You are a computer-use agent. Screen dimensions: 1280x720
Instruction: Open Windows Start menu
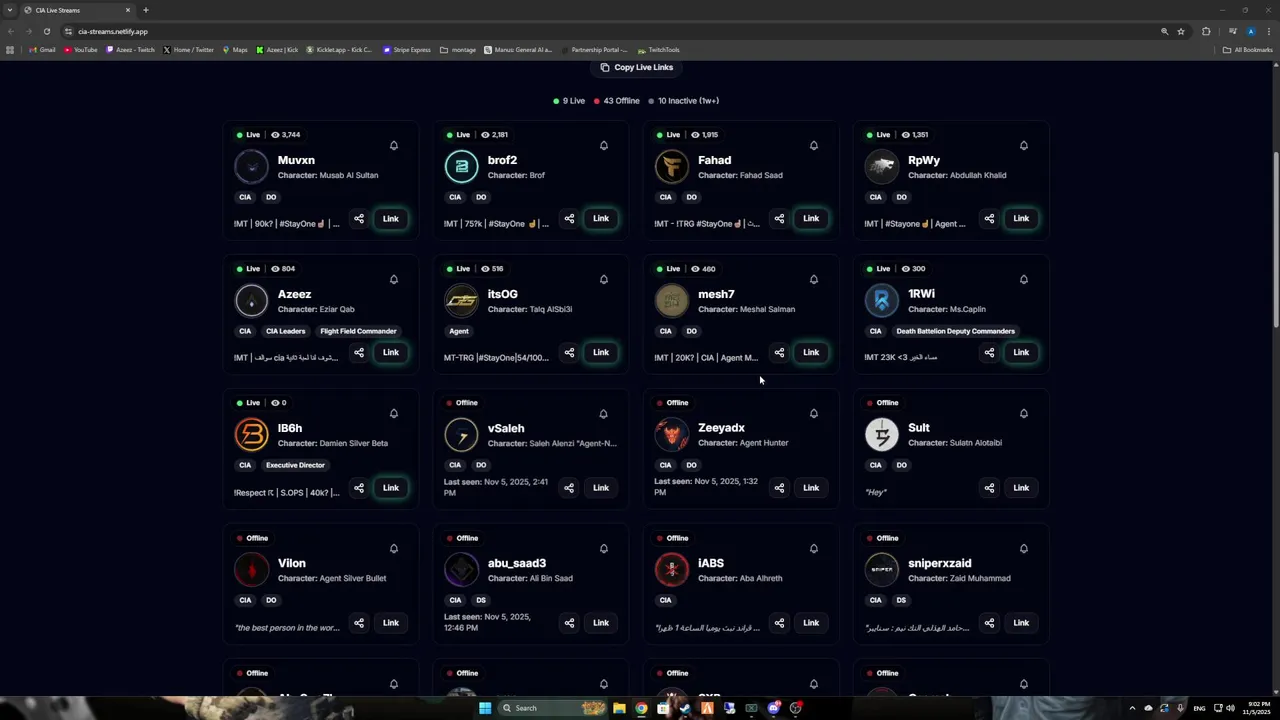click(x=485, y=708)
